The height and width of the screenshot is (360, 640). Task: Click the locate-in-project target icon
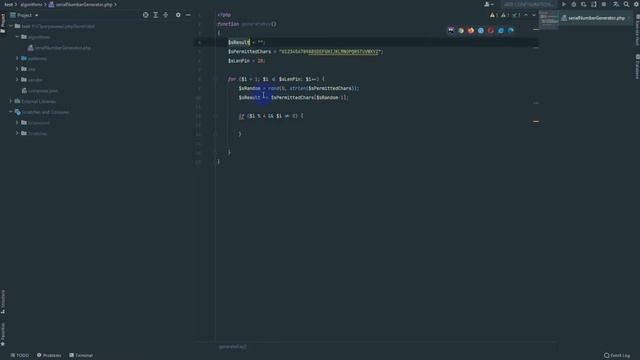tap(146, 15)
